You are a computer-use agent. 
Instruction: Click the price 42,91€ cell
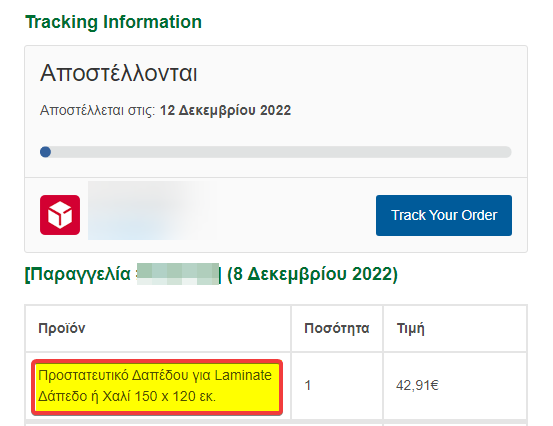point(455,385)
